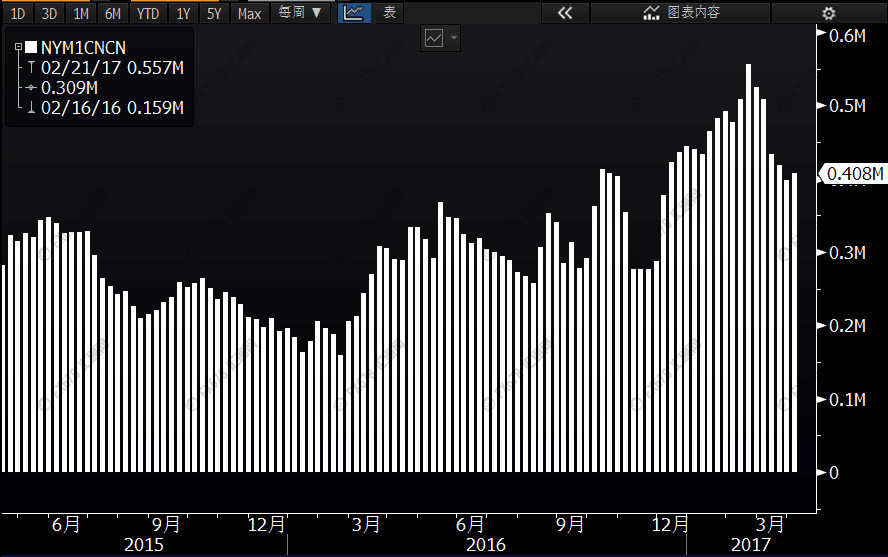Click the low value marker icon in legend
The image size is (888, 557).
(x=31, y=108)
